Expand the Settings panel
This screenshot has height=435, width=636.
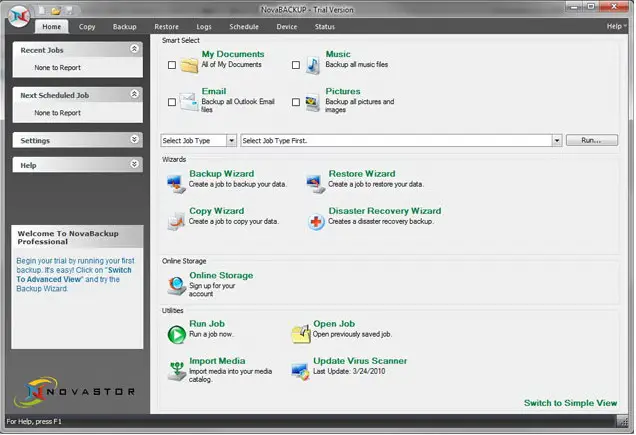134,139
